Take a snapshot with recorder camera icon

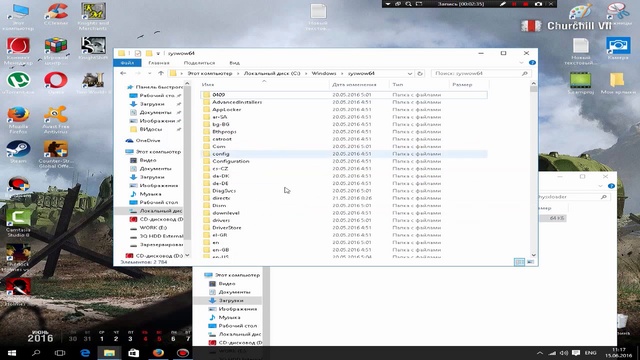point(538,4)
